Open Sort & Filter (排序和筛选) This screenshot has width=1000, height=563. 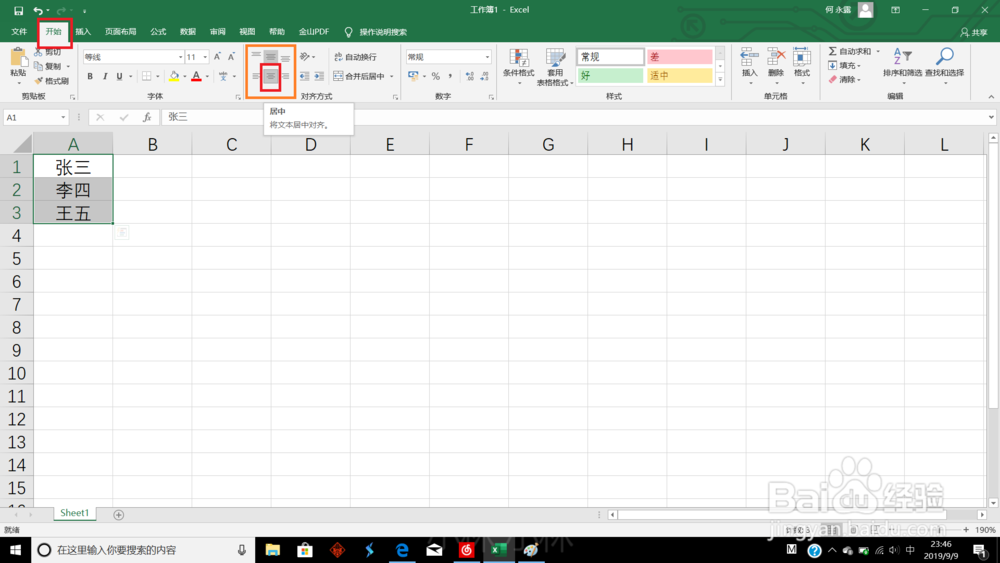click(x=902, y=66)
